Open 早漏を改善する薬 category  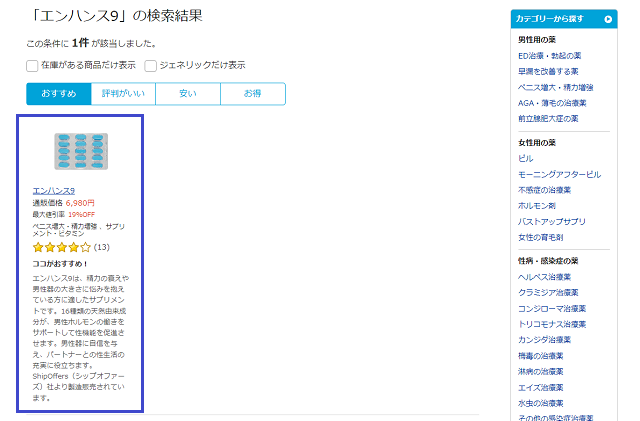click(548, 71)
